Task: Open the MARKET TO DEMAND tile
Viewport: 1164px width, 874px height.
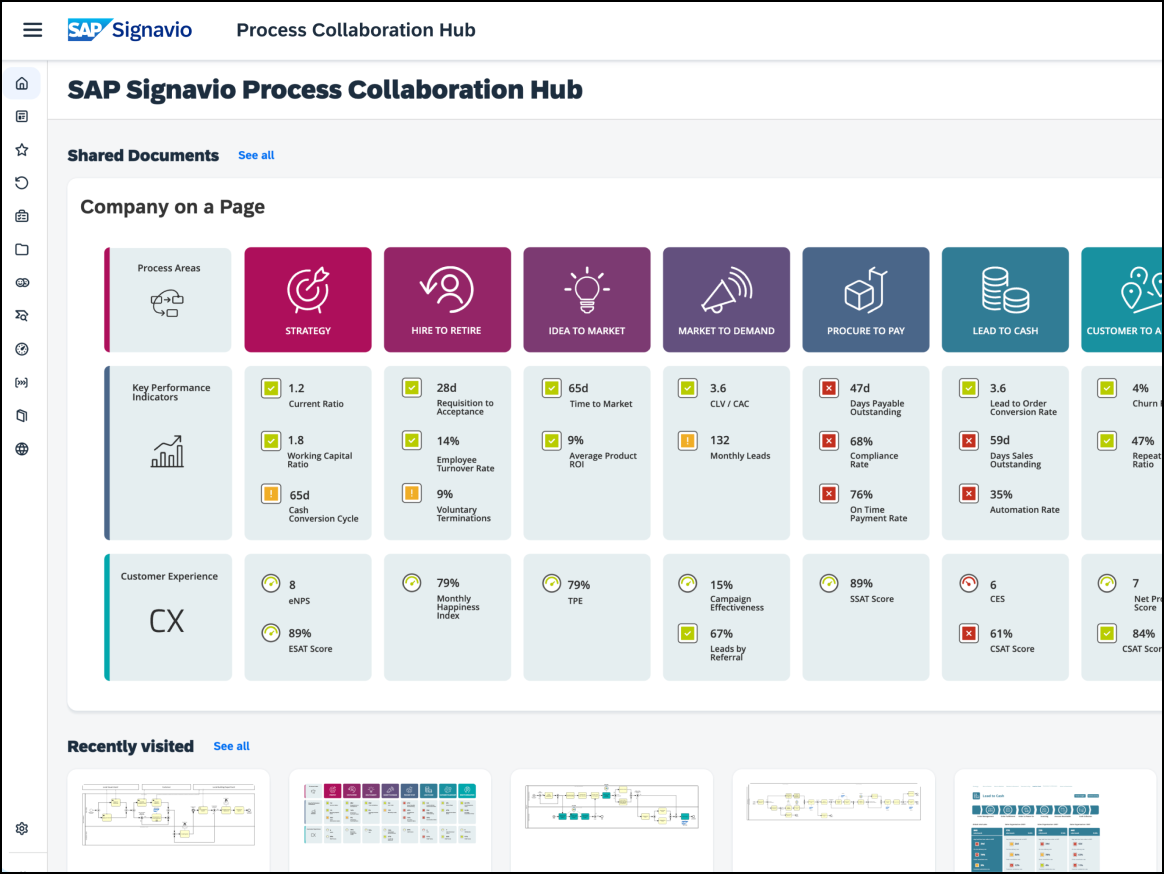Action: coord(727,299)
